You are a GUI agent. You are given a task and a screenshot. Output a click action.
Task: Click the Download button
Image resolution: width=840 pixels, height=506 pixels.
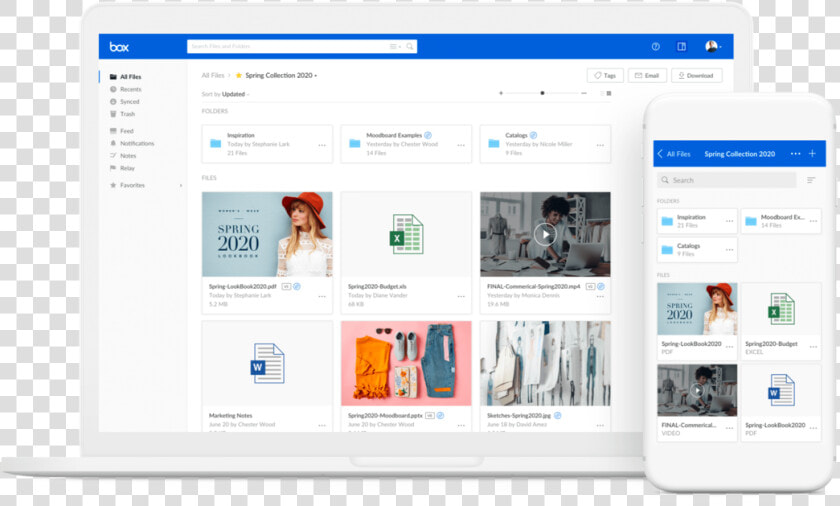click(696, 75)
